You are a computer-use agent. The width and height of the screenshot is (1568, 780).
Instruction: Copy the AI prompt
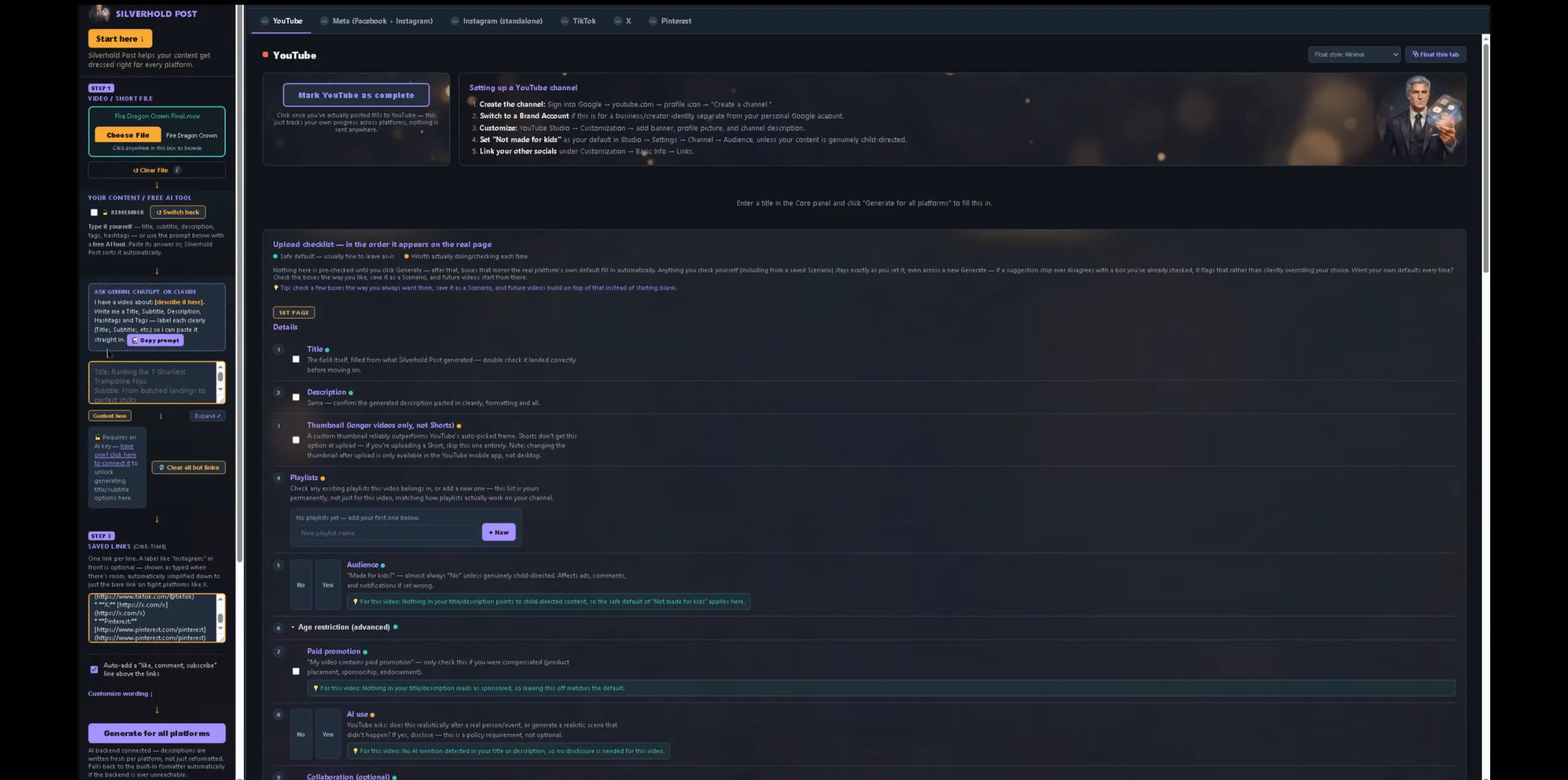155,340
